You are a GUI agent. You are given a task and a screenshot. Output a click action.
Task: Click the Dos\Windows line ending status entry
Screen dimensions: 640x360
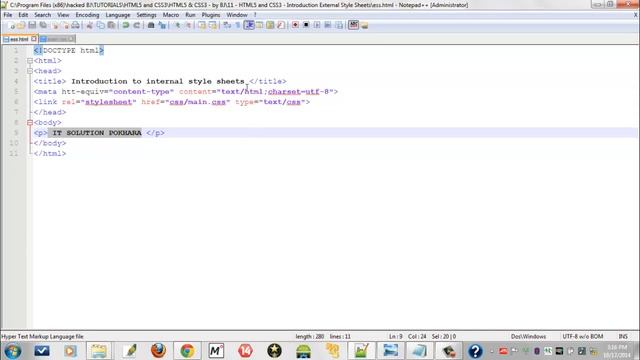pos(528,336)
